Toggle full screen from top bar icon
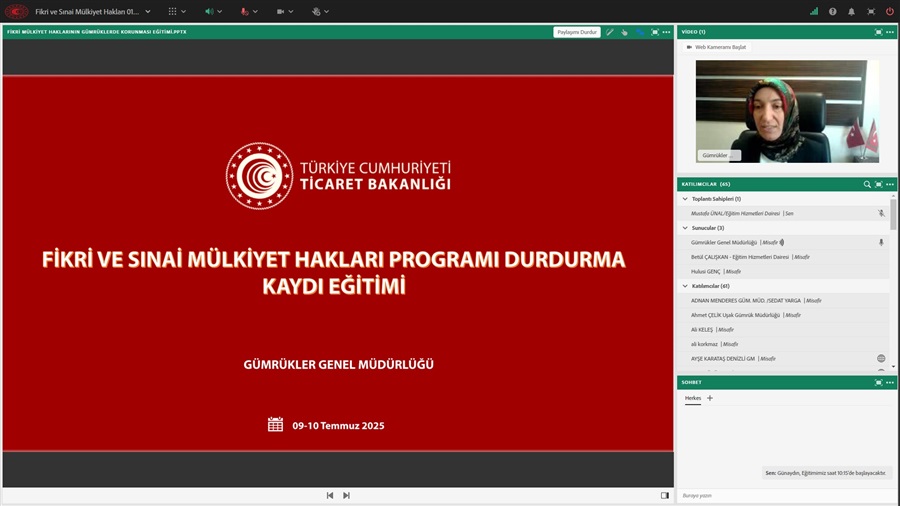The height and width of the screenshot is (506, 900). [871, 11]
